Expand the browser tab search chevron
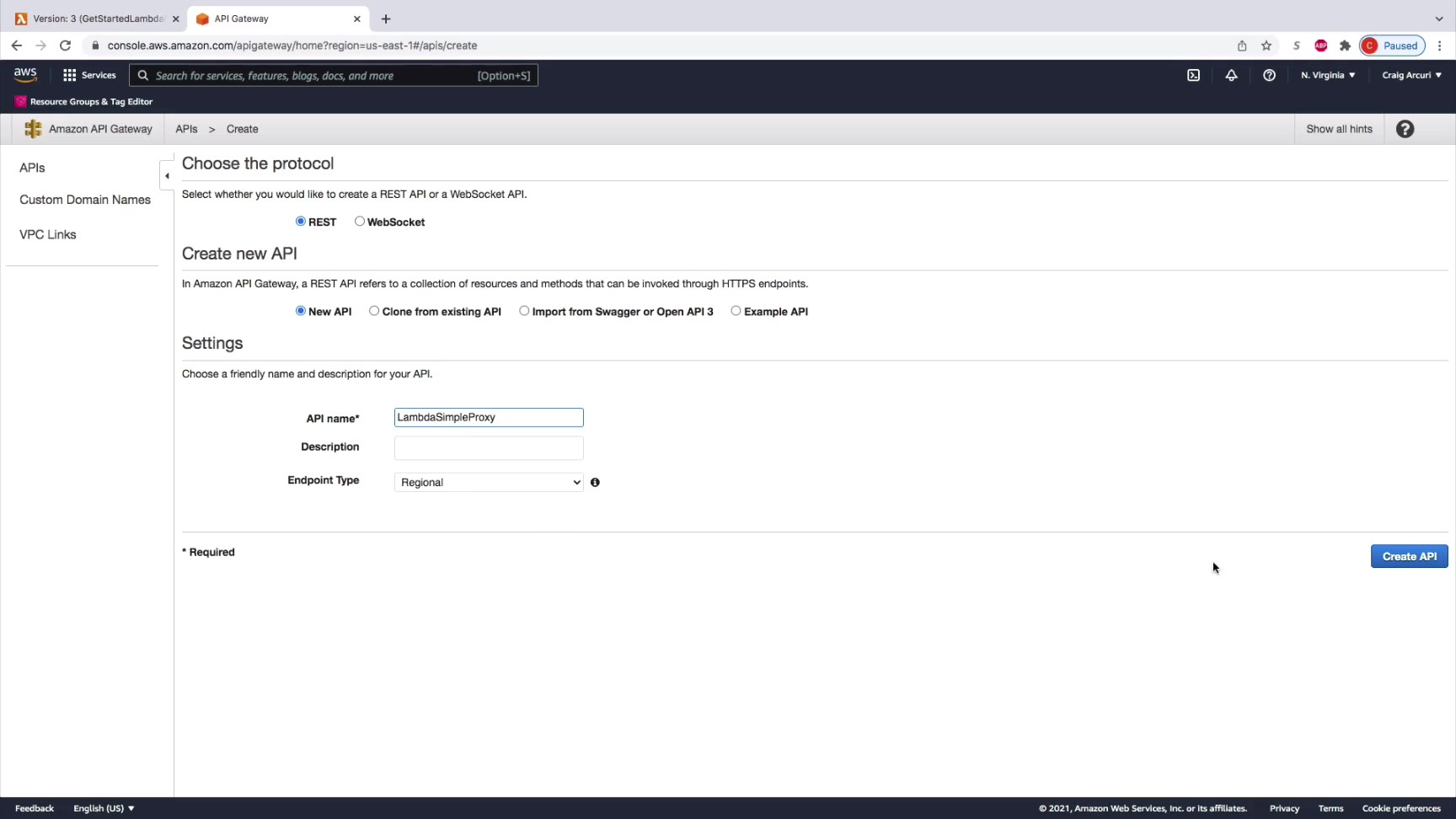 (x=1438, y=19)
